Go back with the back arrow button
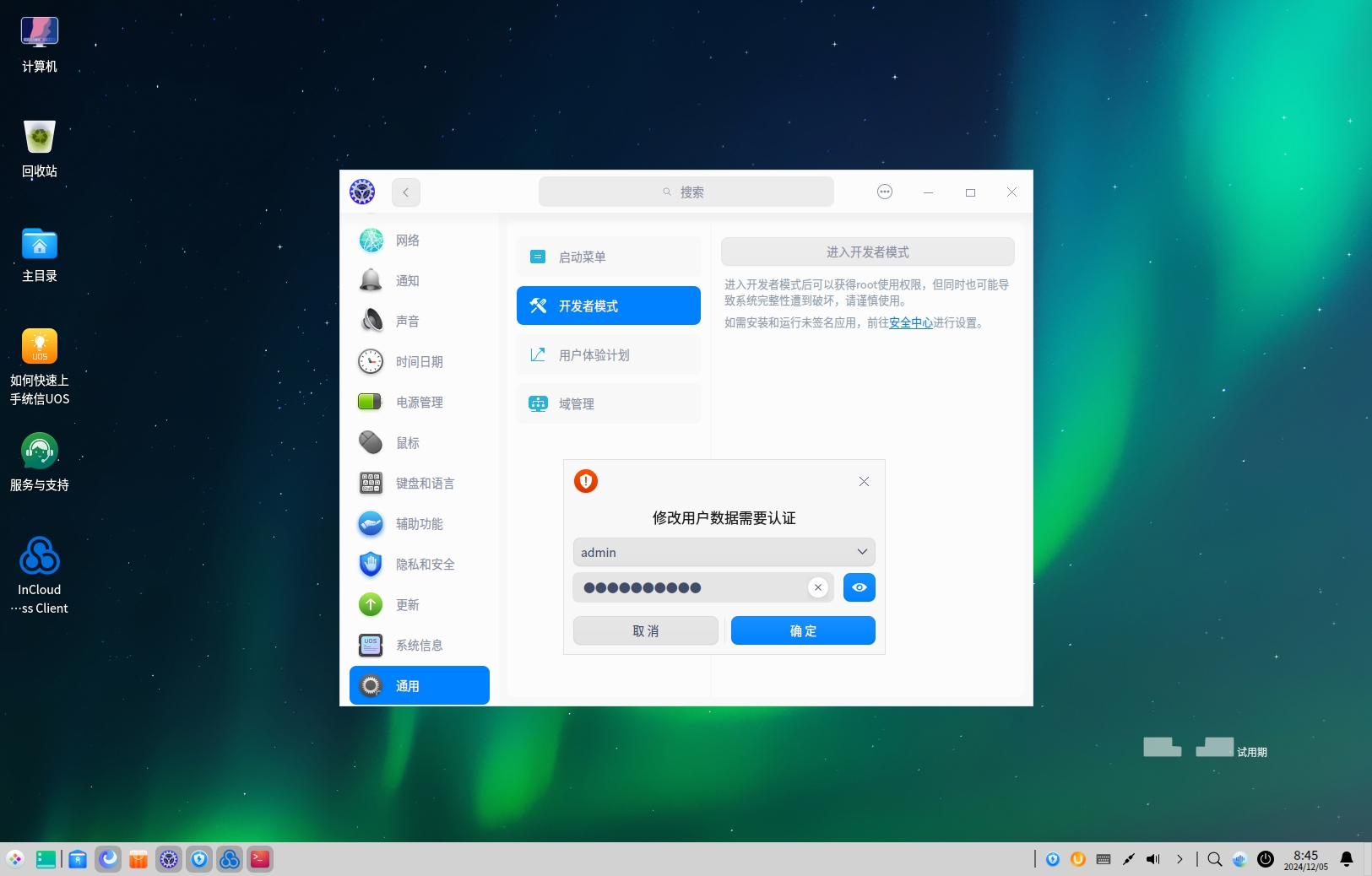Screen dimensions: 1372x876 coord(405,192)
